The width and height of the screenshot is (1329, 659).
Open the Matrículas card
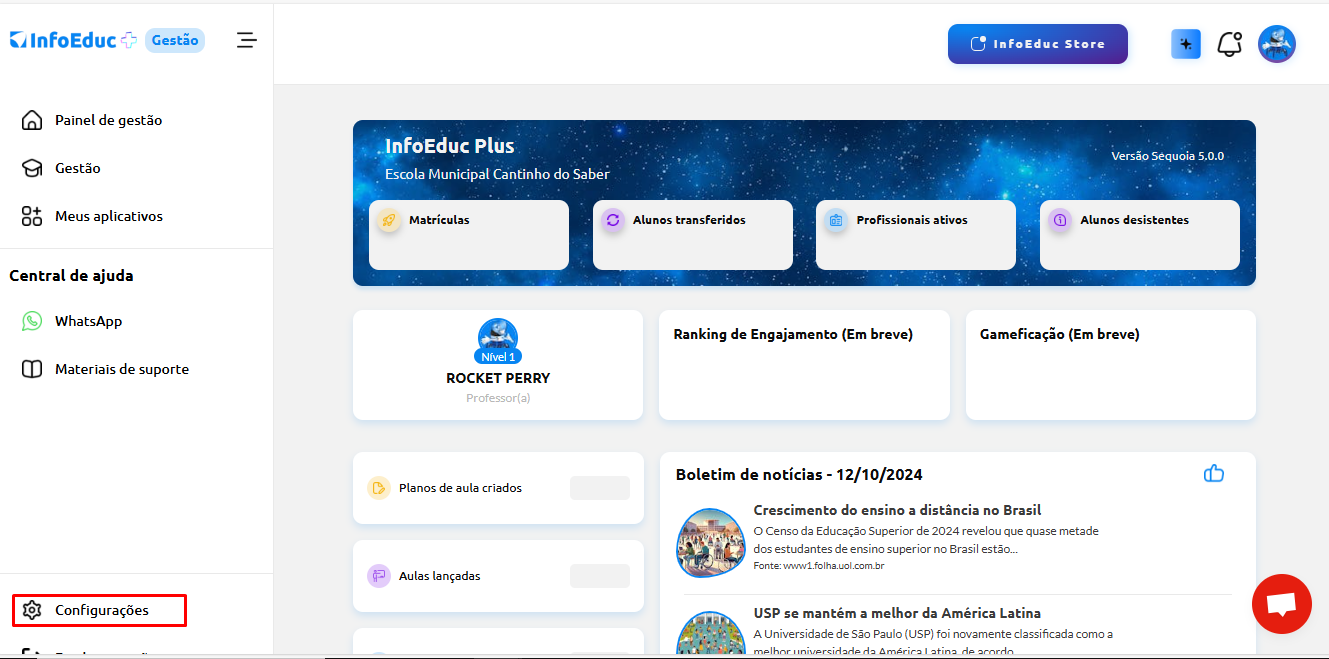click(469, 235)
